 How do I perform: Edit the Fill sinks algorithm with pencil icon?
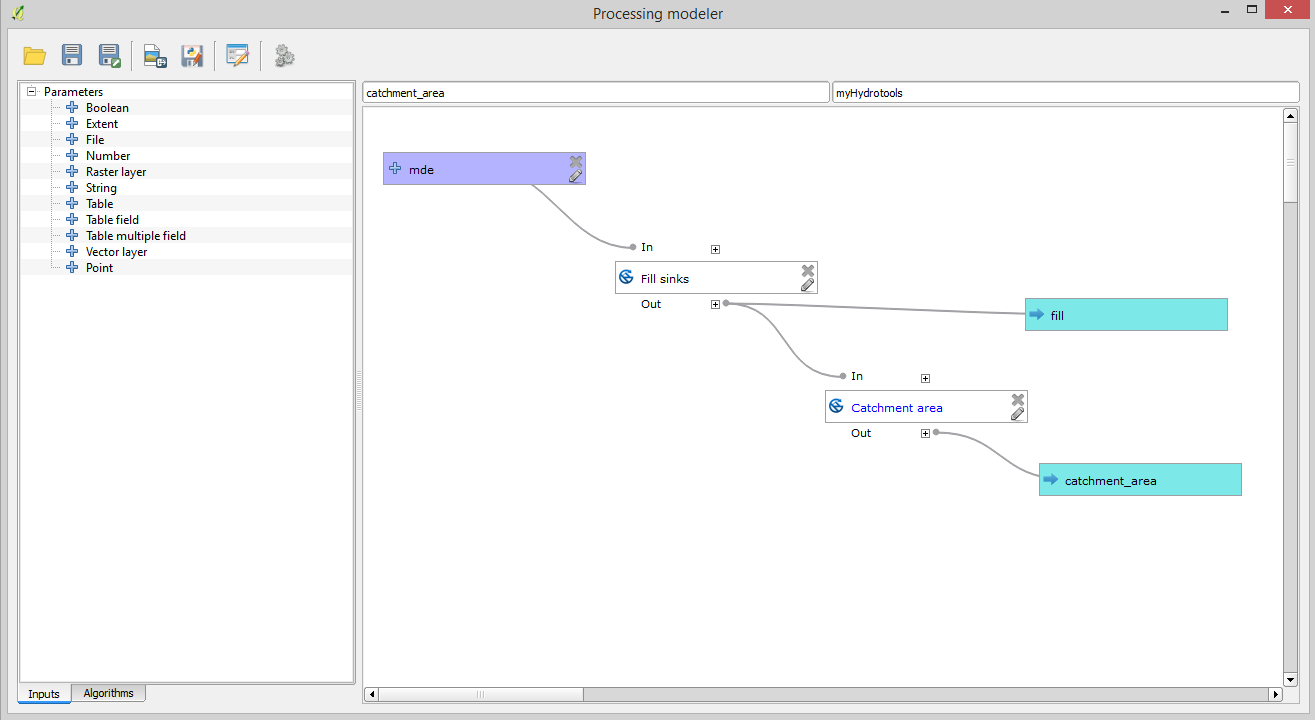[x=807, y=285]
